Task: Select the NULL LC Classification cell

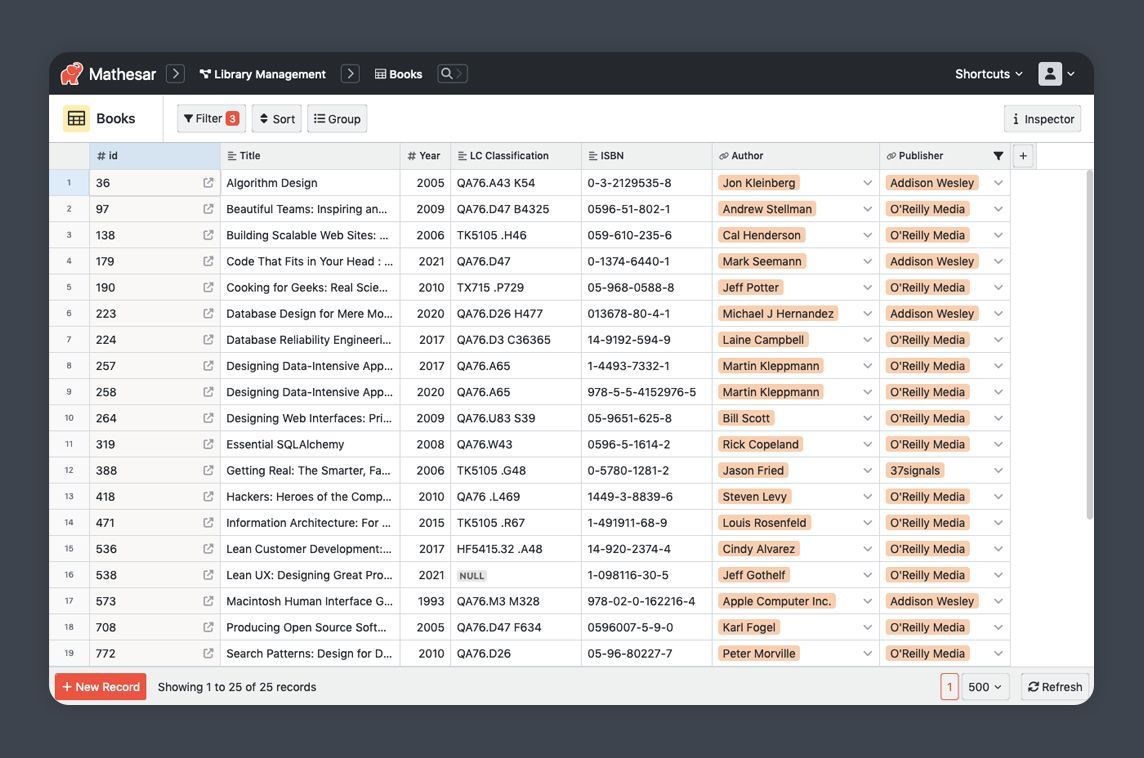Action: [516, 575]
